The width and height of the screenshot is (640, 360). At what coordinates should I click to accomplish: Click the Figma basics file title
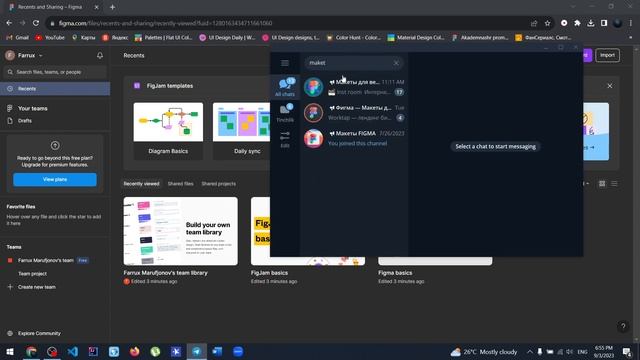click(x=395, y=273)
